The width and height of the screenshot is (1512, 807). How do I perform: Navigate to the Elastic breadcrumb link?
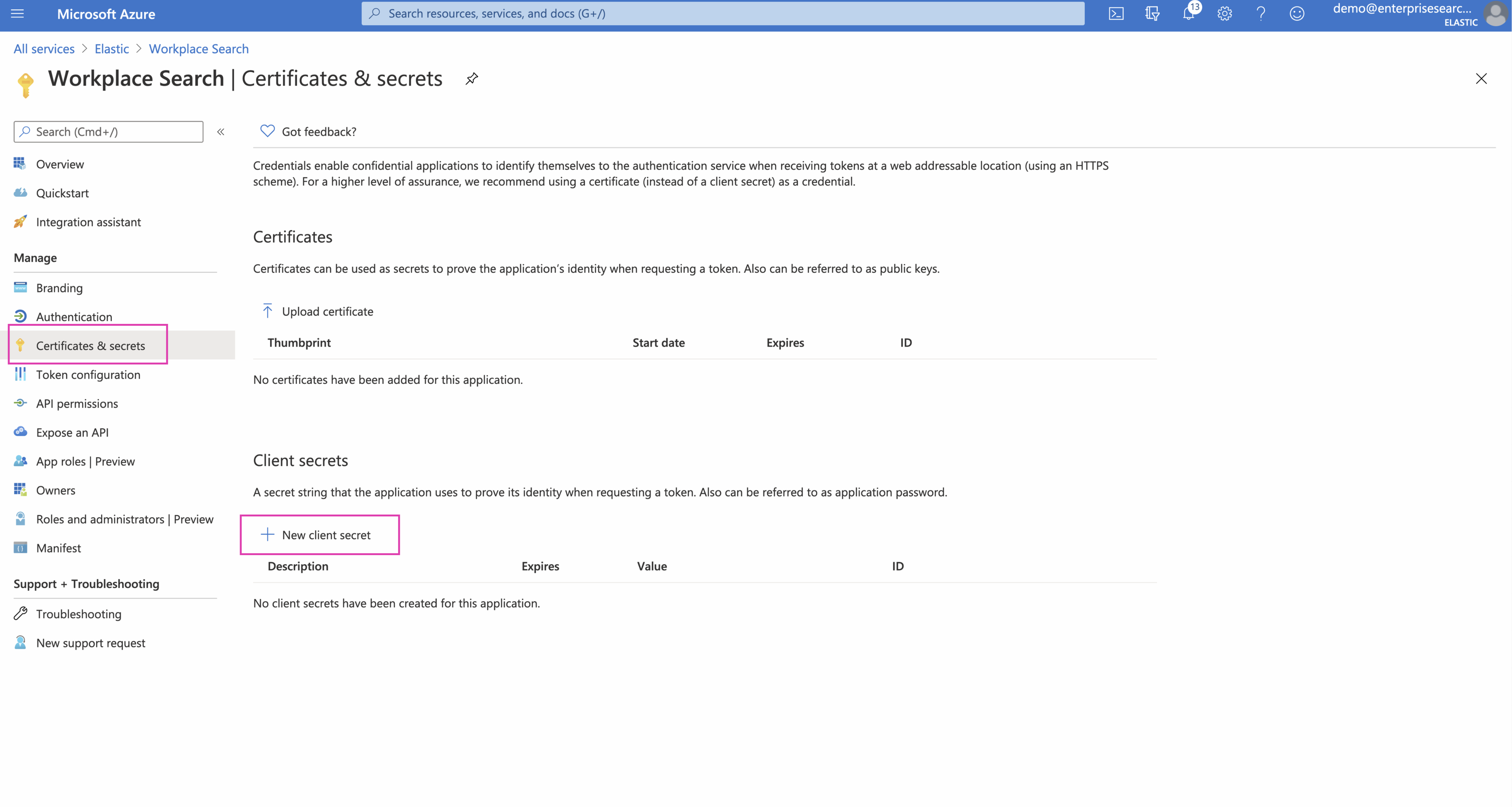click(x=111, y=49)
